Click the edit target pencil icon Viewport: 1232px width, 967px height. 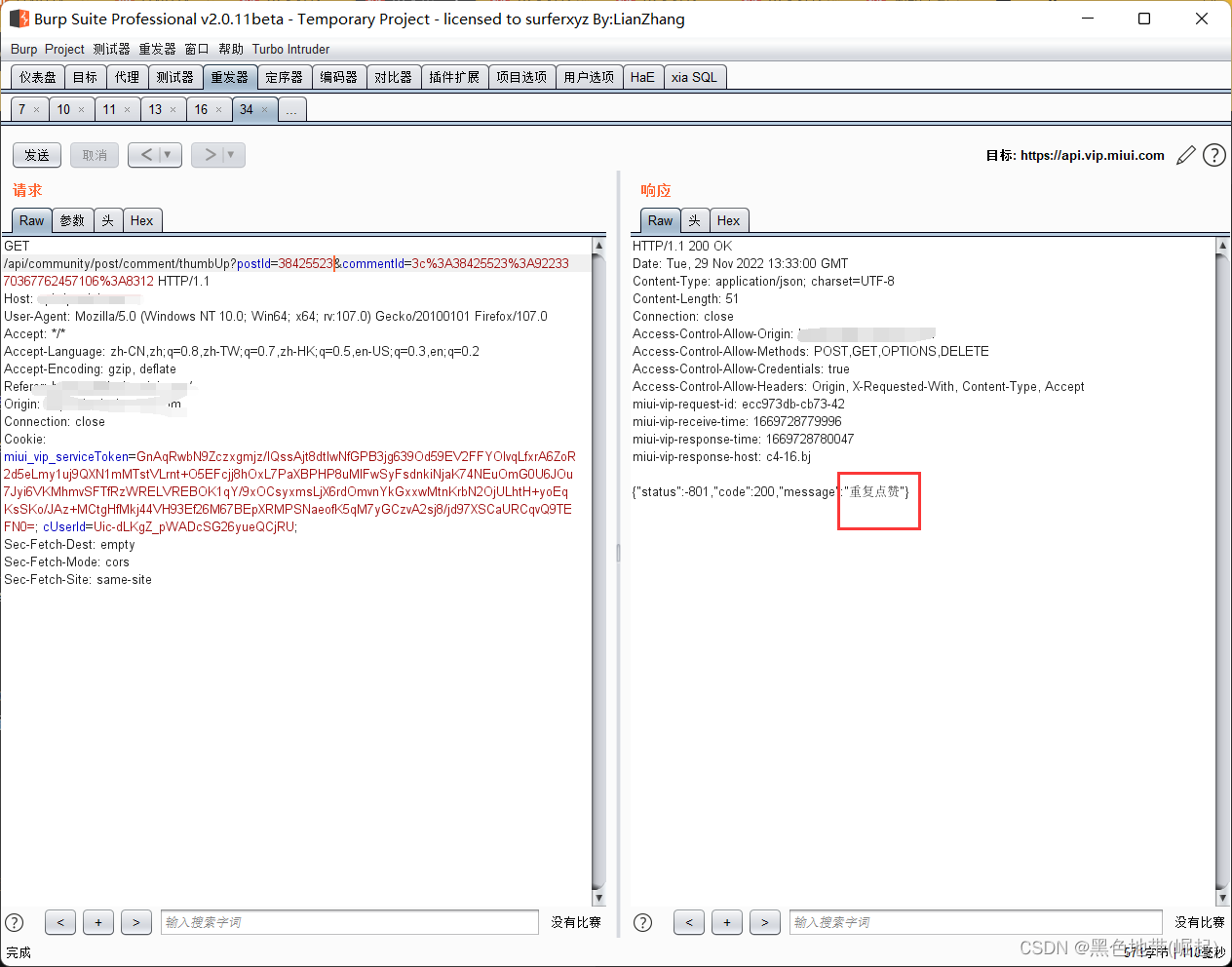1186,155
